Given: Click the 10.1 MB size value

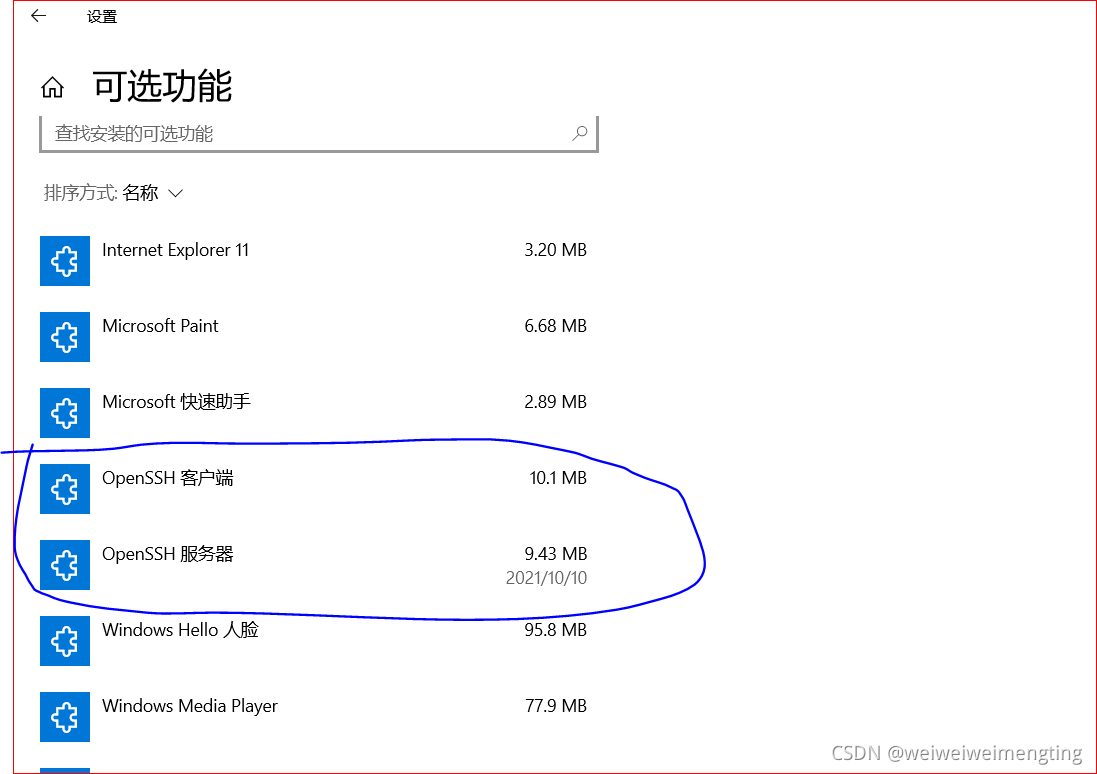Looking at the screenshot, I should (x=558, y=478).
